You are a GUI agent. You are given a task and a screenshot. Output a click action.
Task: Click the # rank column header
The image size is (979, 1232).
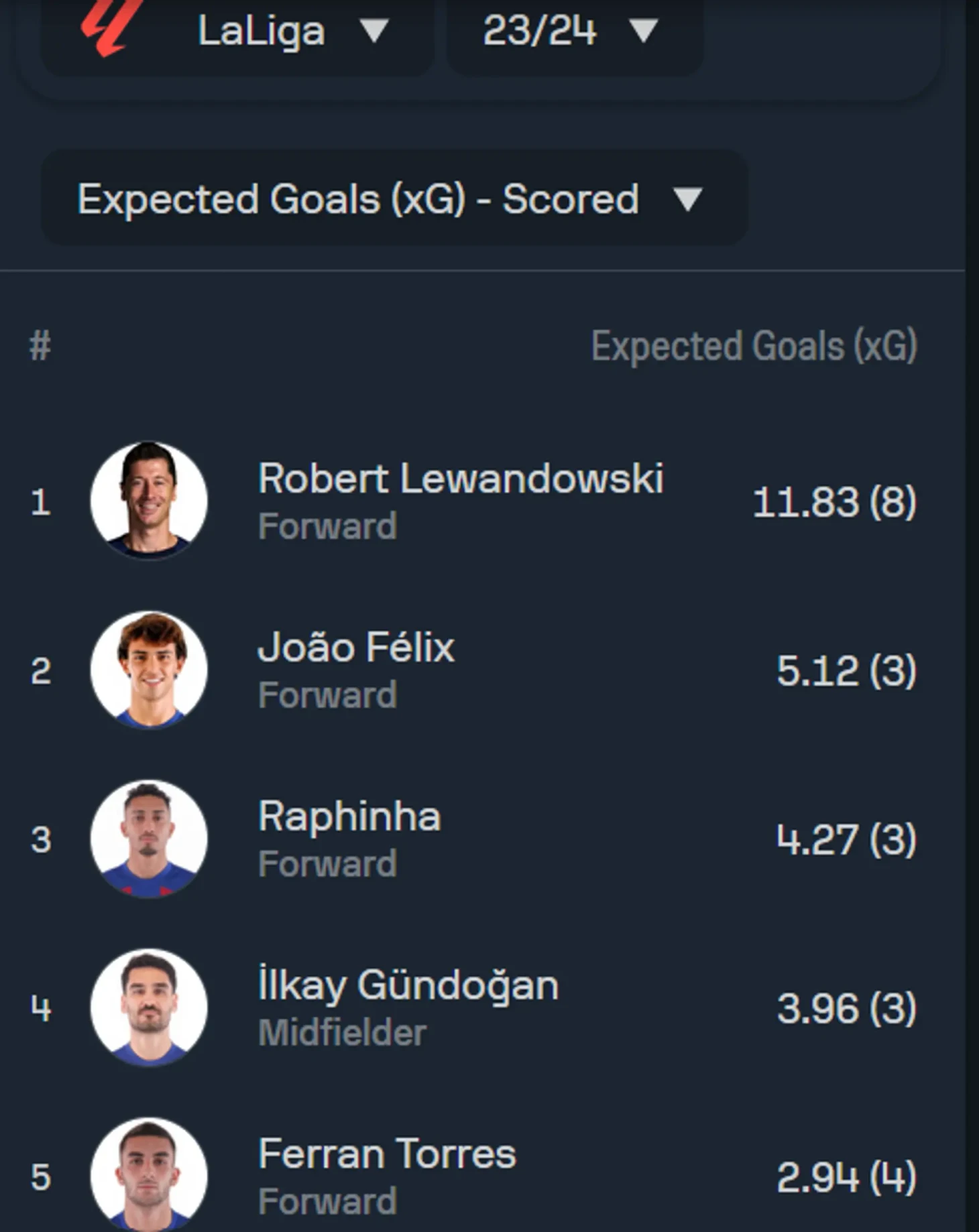coord(40,347)
